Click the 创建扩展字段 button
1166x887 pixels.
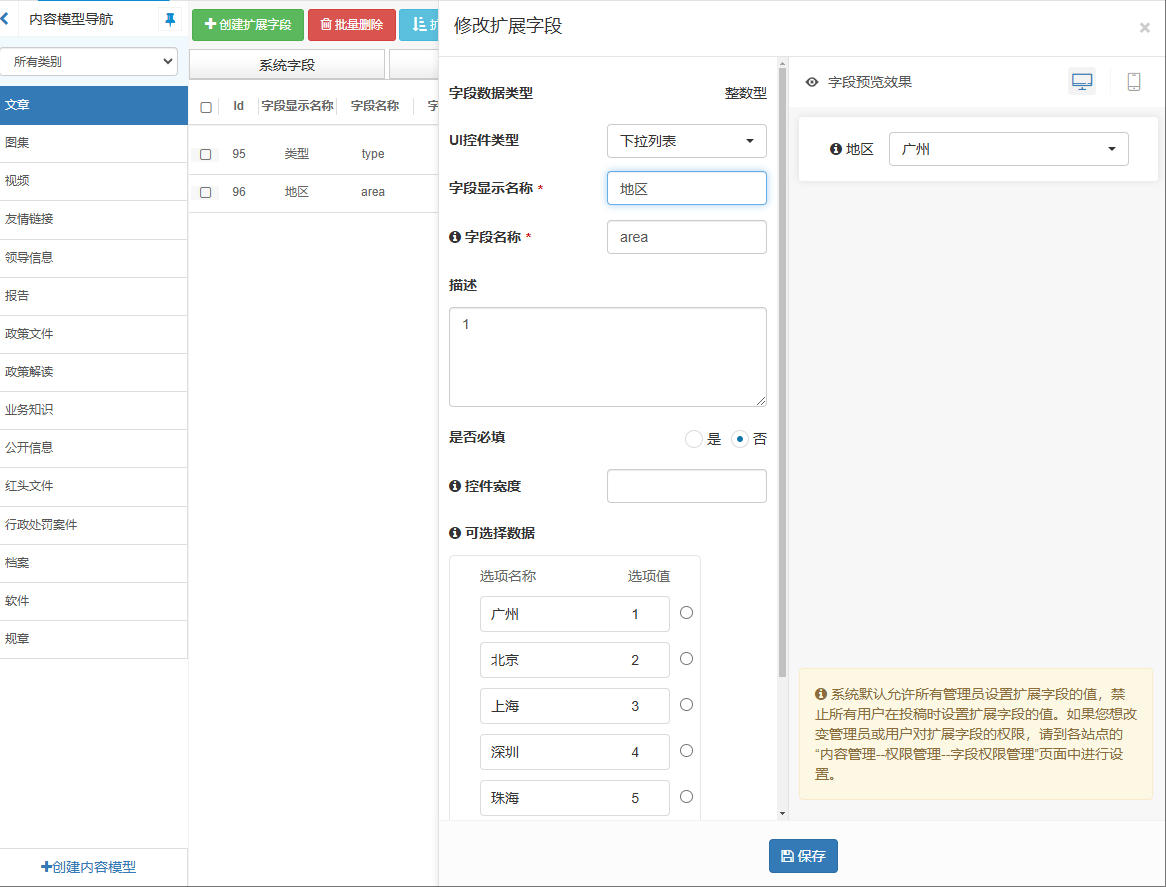point(248,25)
